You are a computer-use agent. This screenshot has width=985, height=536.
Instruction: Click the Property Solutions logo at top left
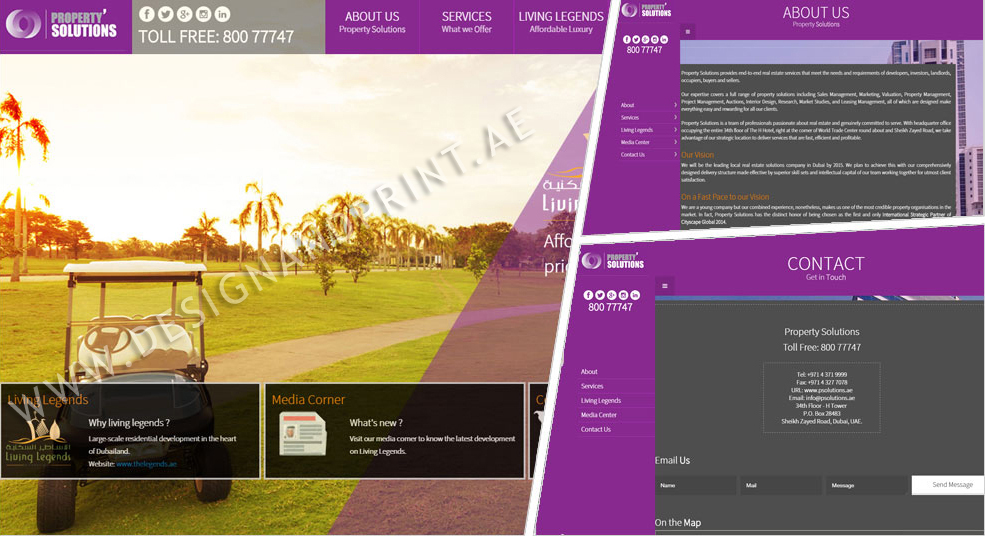pos(62,24)
